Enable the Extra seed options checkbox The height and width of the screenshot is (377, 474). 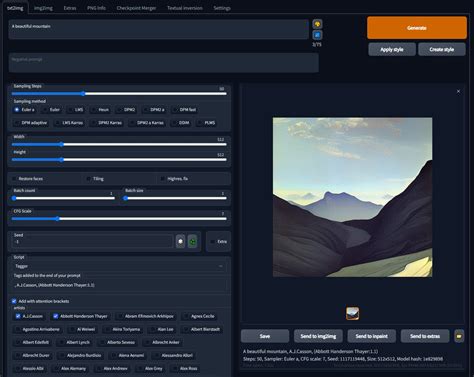pyautogui.click(x=212, y=242)
